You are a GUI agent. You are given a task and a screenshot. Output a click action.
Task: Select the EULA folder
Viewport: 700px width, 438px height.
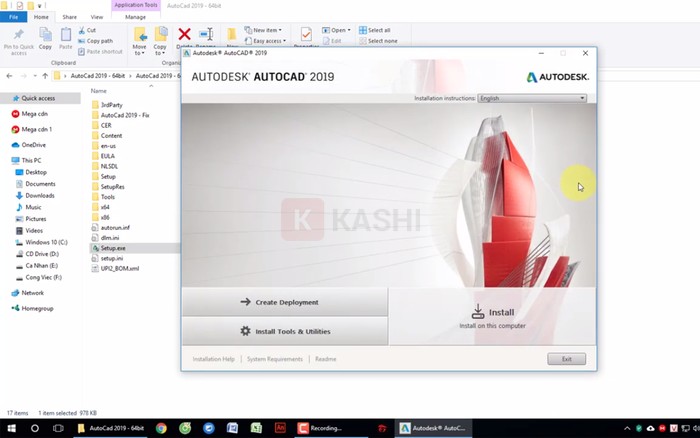(x=108, y=156)
